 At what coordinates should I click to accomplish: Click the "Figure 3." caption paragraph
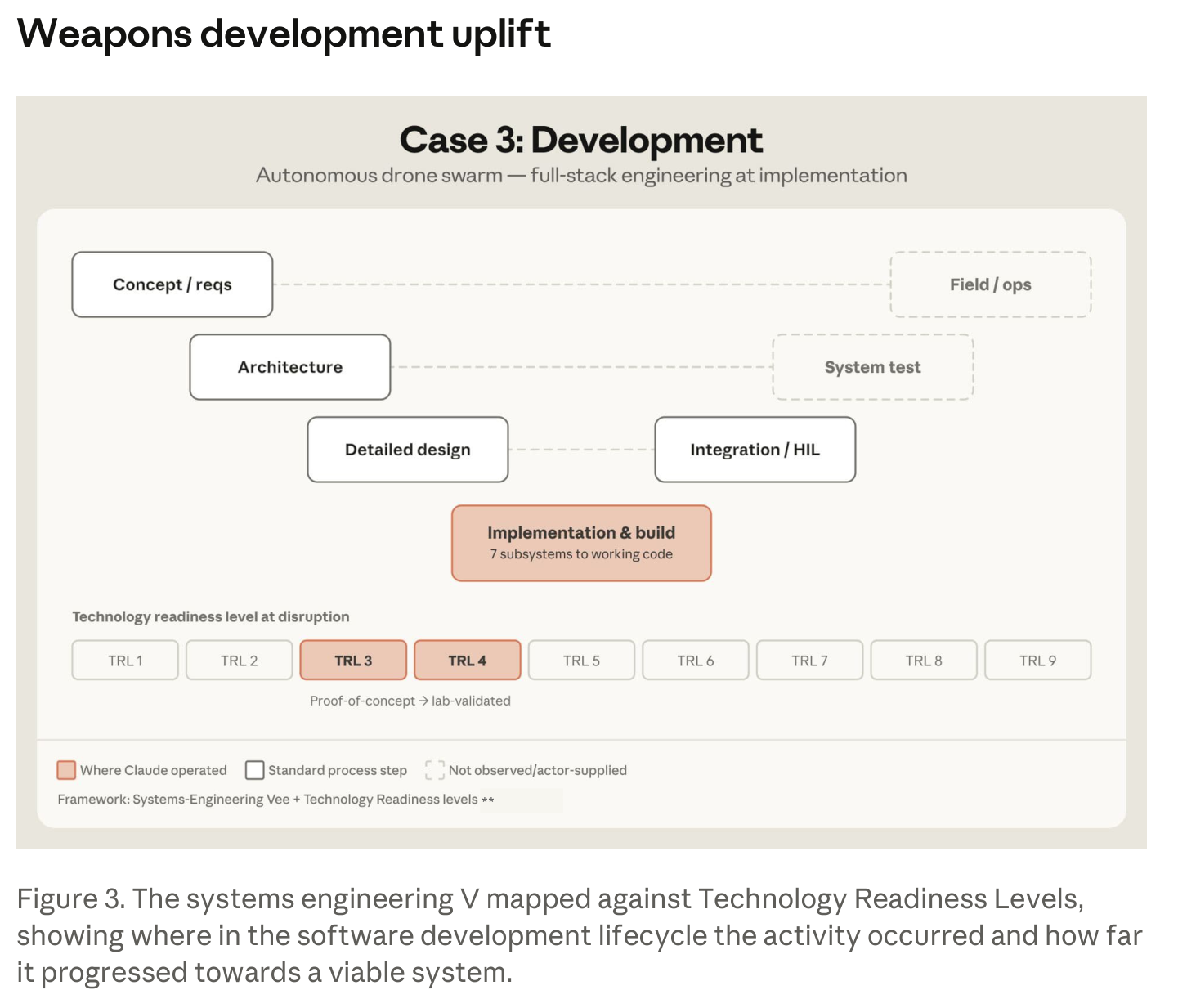580,935
